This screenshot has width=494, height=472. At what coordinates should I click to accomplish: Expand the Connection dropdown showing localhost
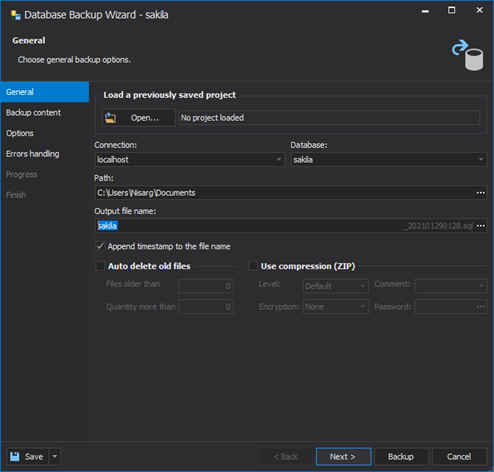pos(279,159)
